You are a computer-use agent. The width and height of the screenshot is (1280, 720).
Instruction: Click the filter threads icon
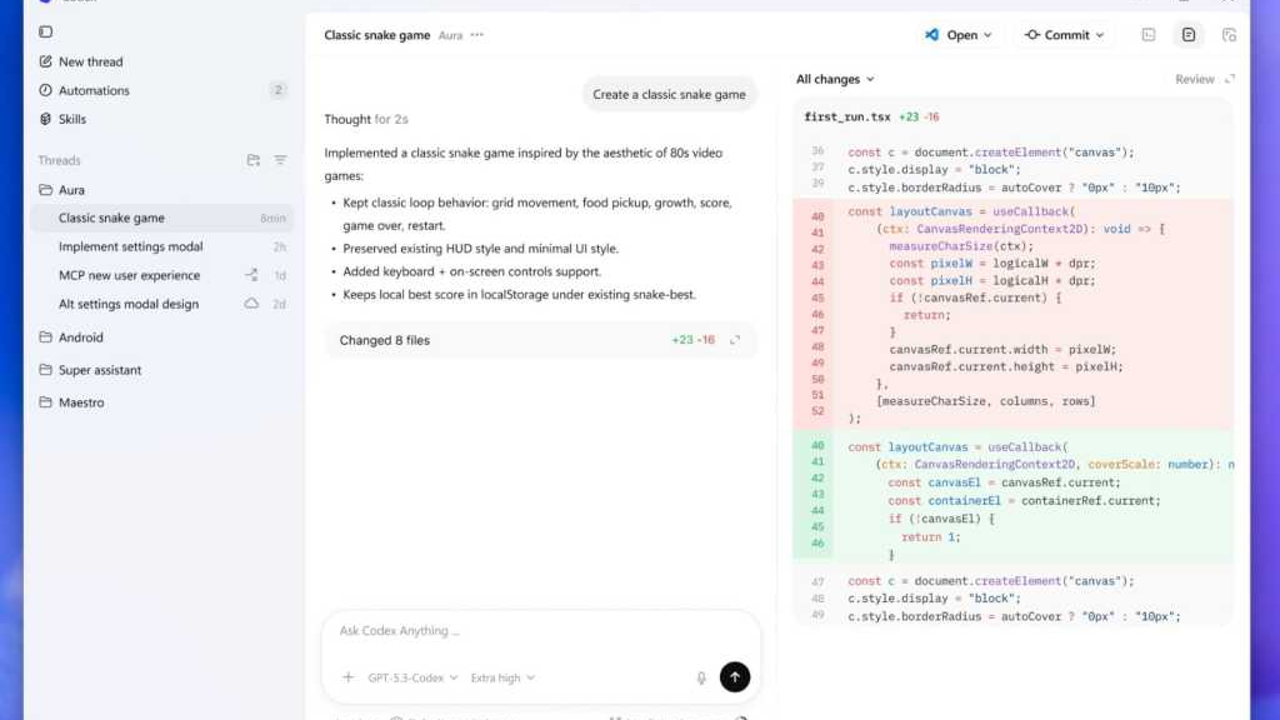[280, 160]
